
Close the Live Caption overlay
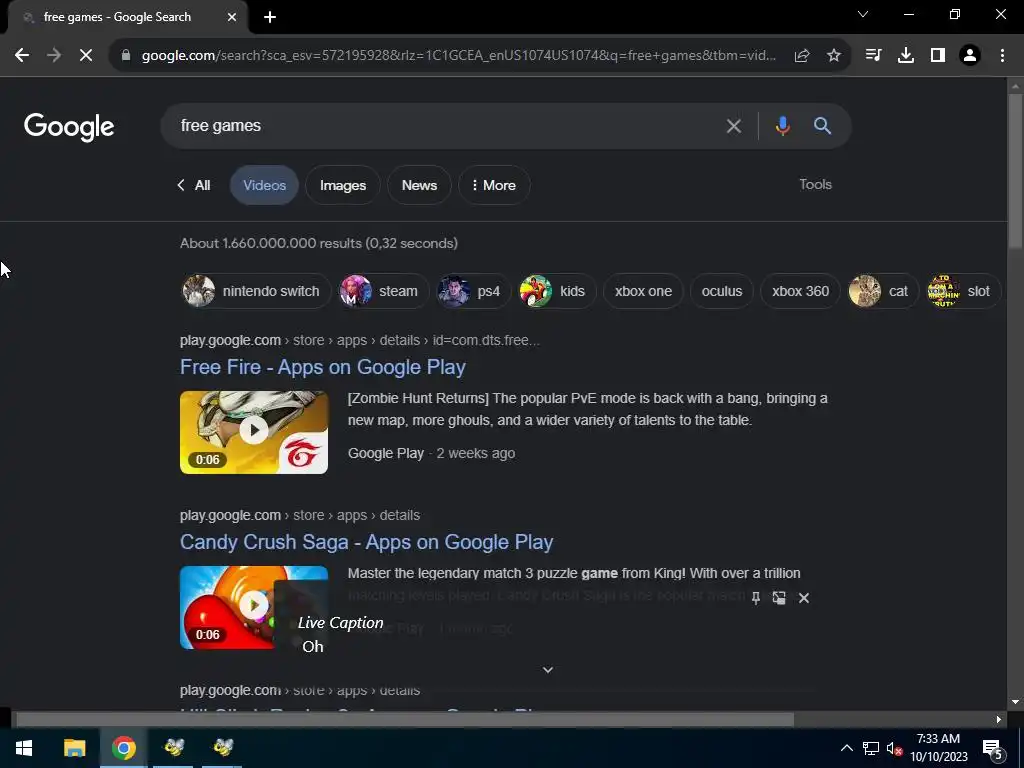click(804, 598)
